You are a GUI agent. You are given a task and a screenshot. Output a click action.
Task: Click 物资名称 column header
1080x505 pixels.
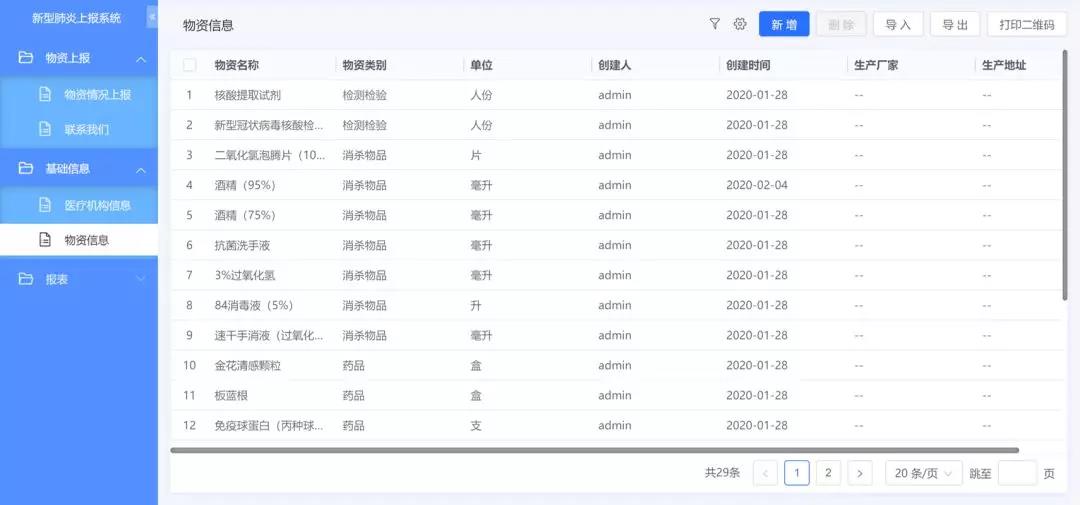point(236,65)
